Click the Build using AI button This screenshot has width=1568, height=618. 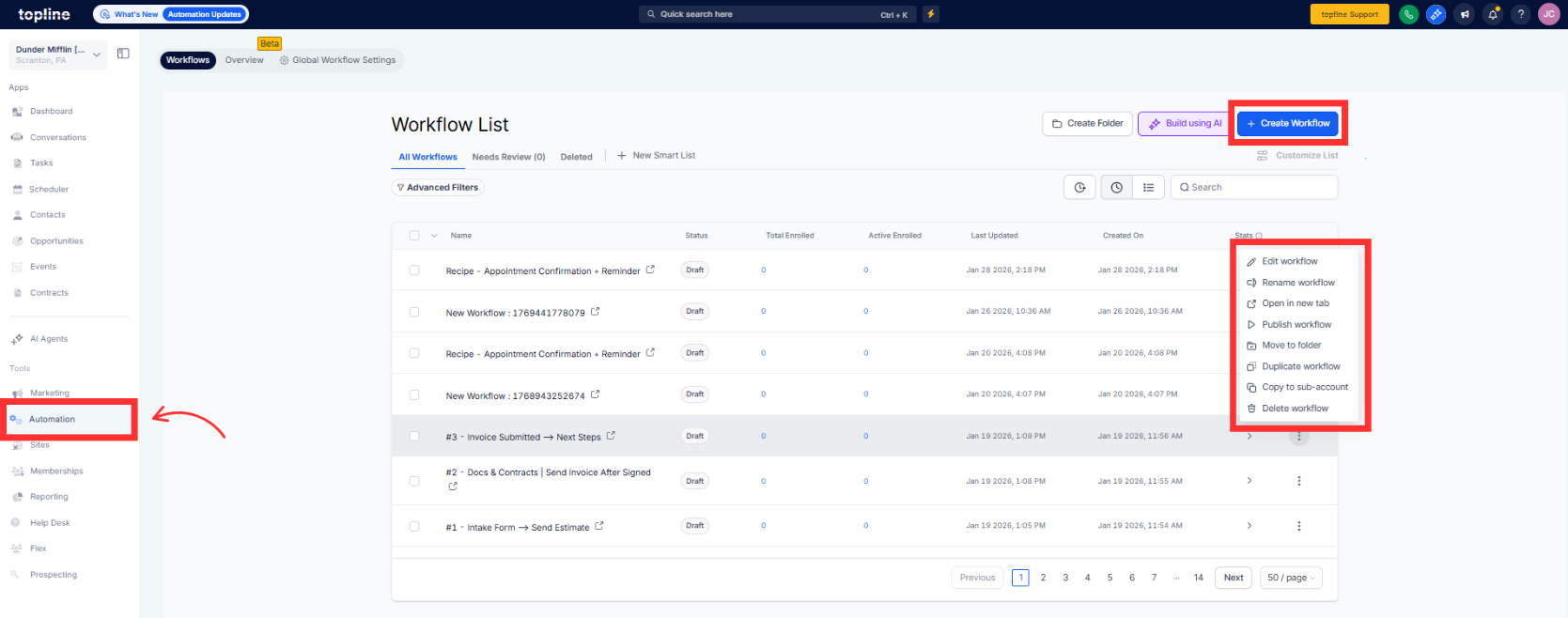pyautogui.click(x=1185, y=123)
